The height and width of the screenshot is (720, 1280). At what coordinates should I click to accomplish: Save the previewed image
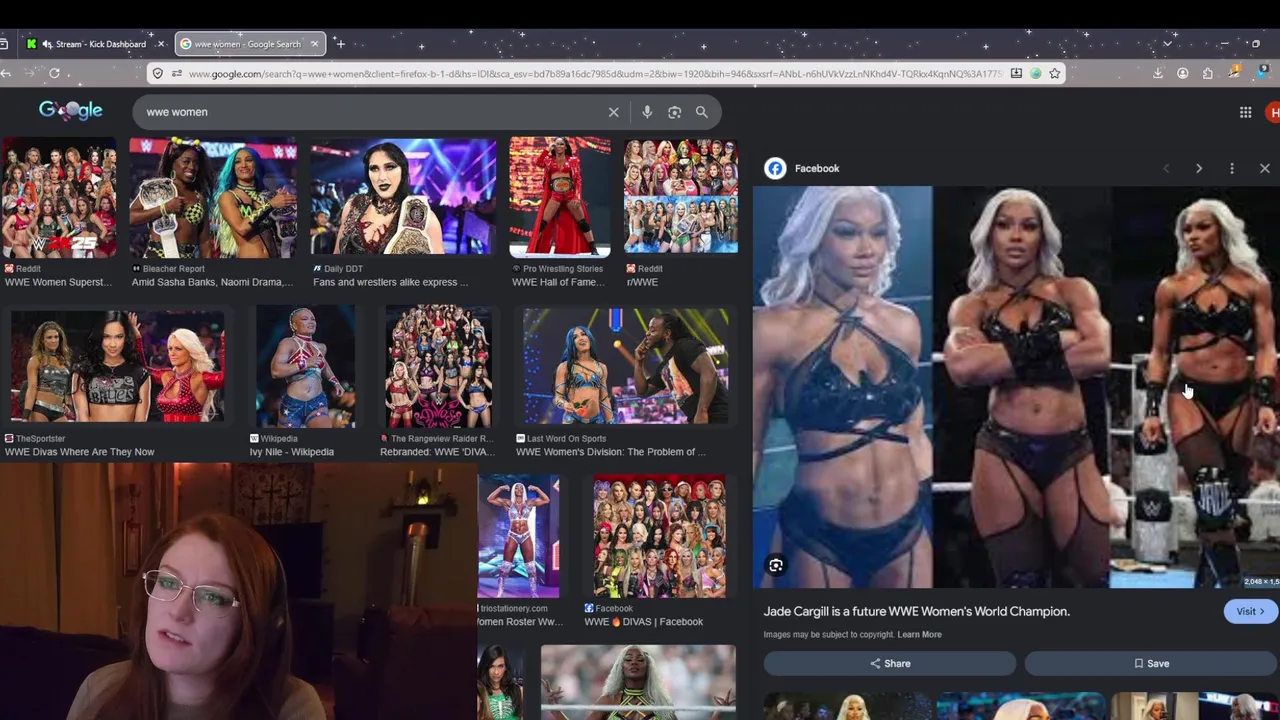(x=1151, y=663)
